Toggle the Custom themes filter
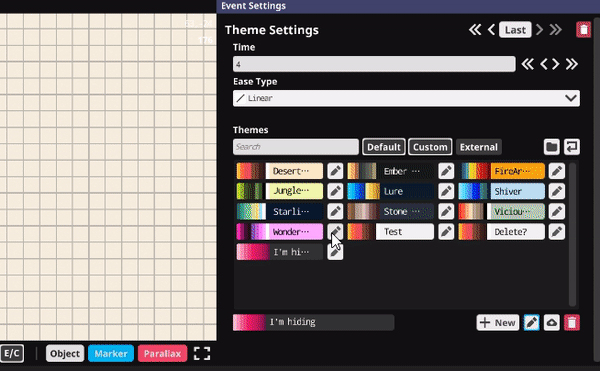This screenshot has width=600, height=371. coord(430,147)
